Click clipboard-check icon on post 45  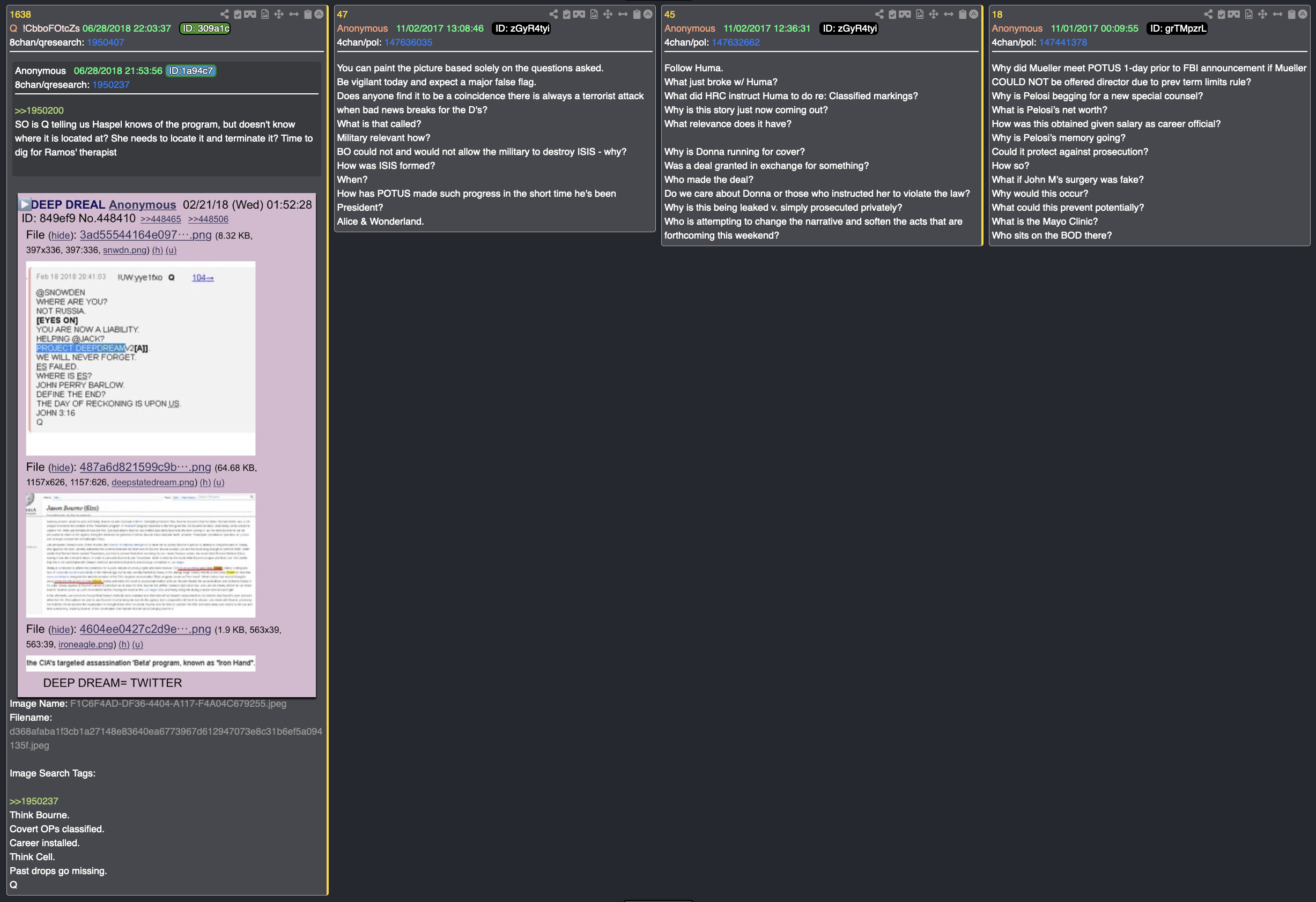[x=892, y=14]
